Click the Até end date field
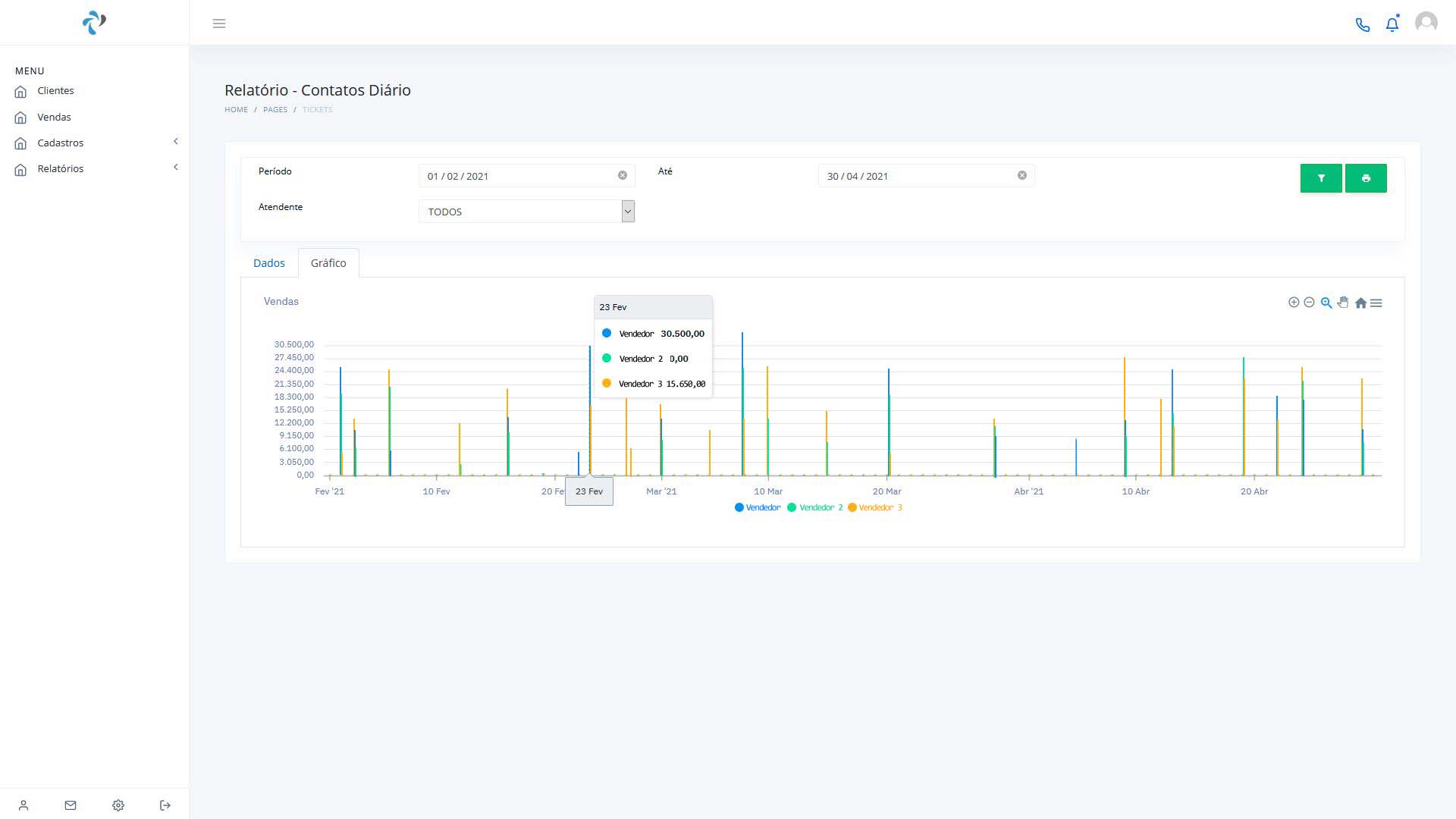The height and width of the screenshot is (819, 1456). (926, 176)
